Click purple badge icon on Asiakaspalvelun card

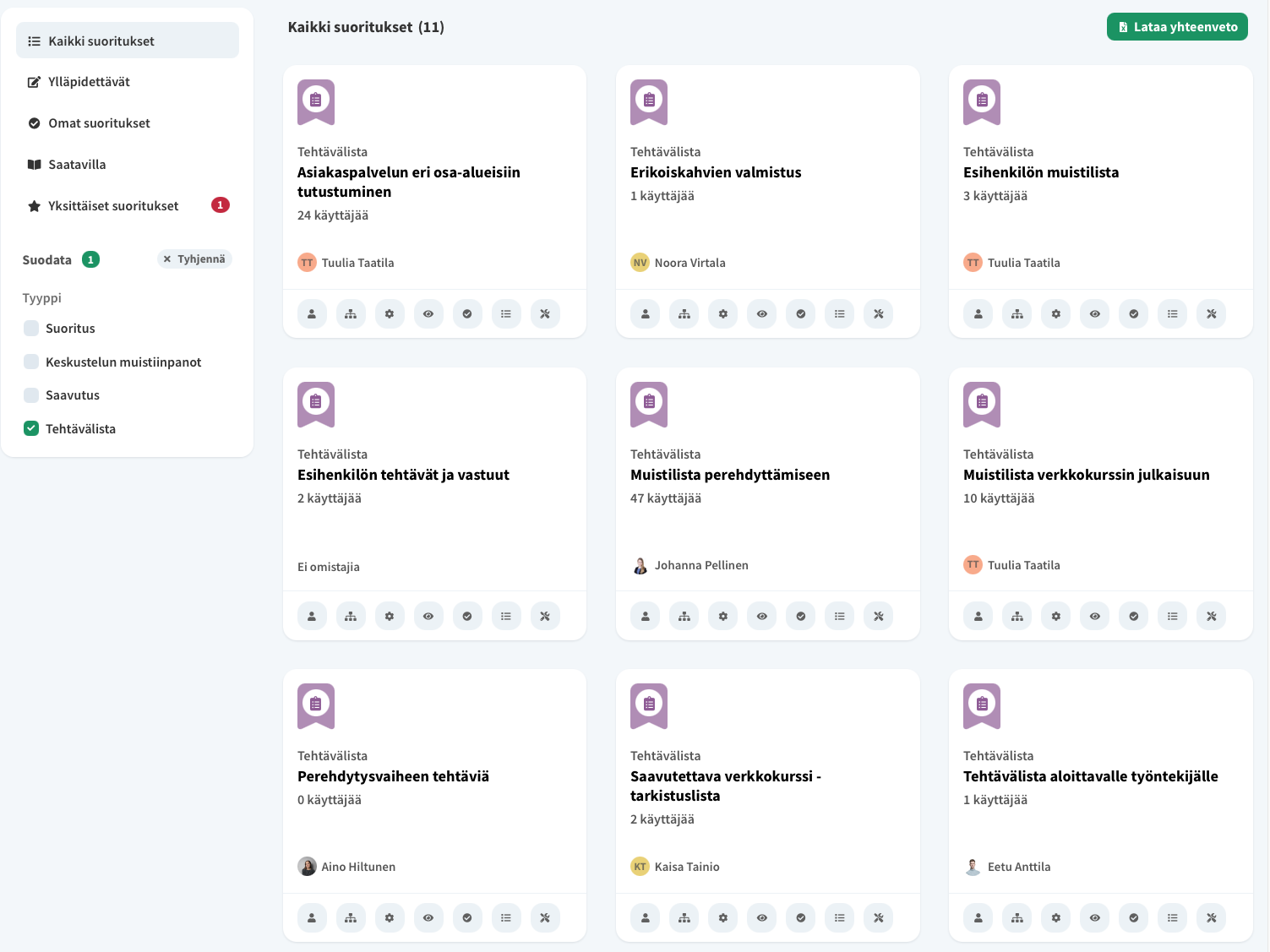316,102
